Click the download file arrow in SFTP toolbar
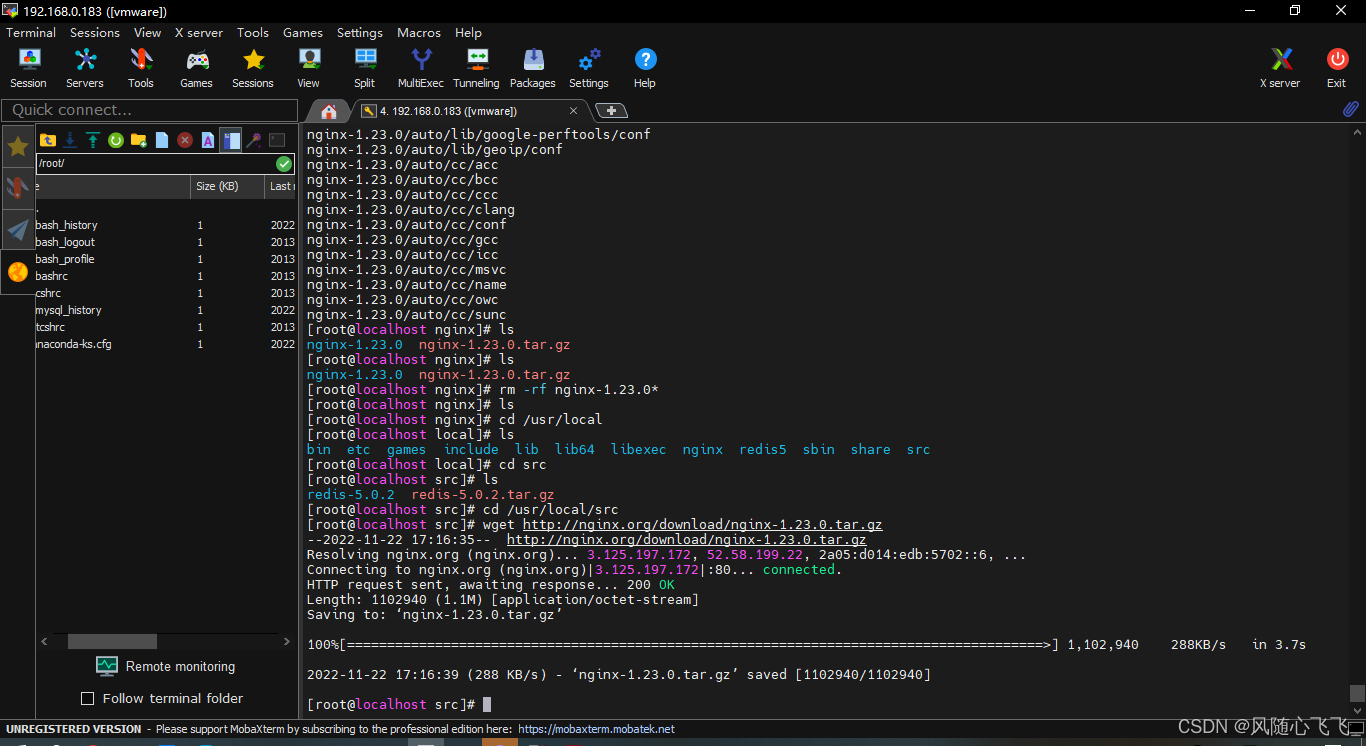 click(70, 140)
